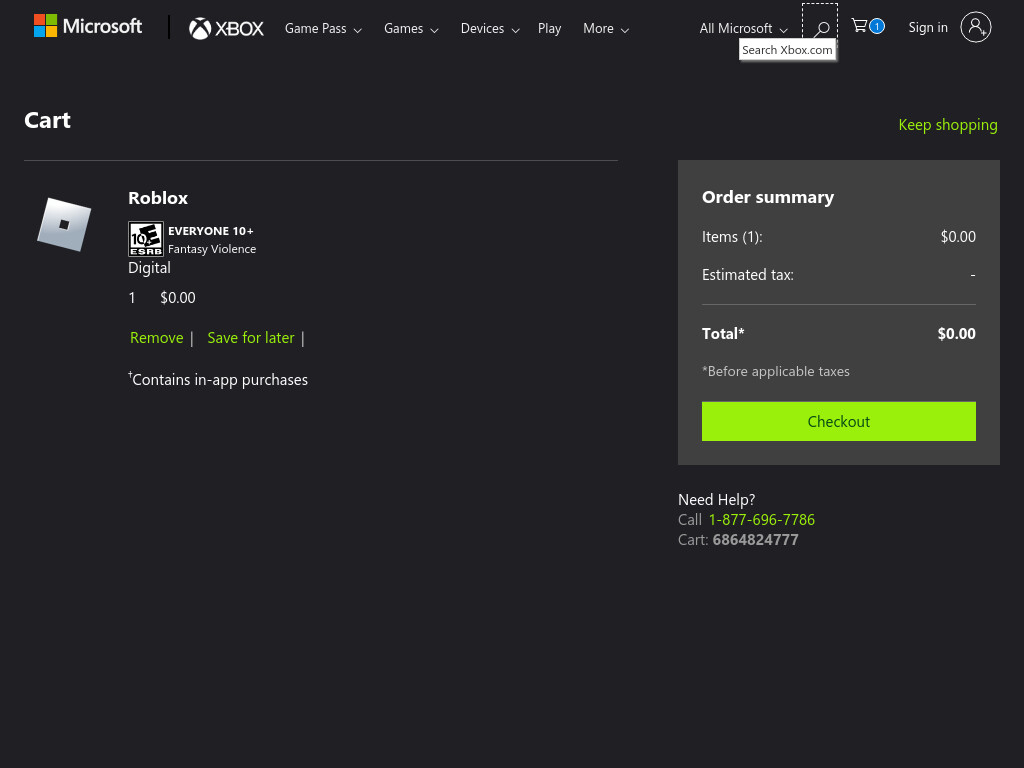Image resolution: width=1024 pixels, height=768 pixels.
Task: Save Roblox for later
Action: coord(251,338)
